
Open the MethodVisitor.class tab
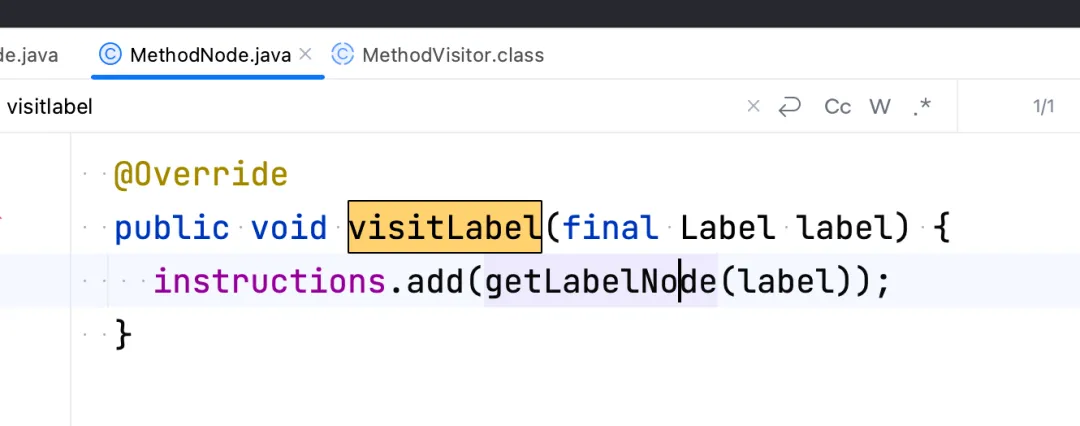pyautogui.click(x=452, y=55)
